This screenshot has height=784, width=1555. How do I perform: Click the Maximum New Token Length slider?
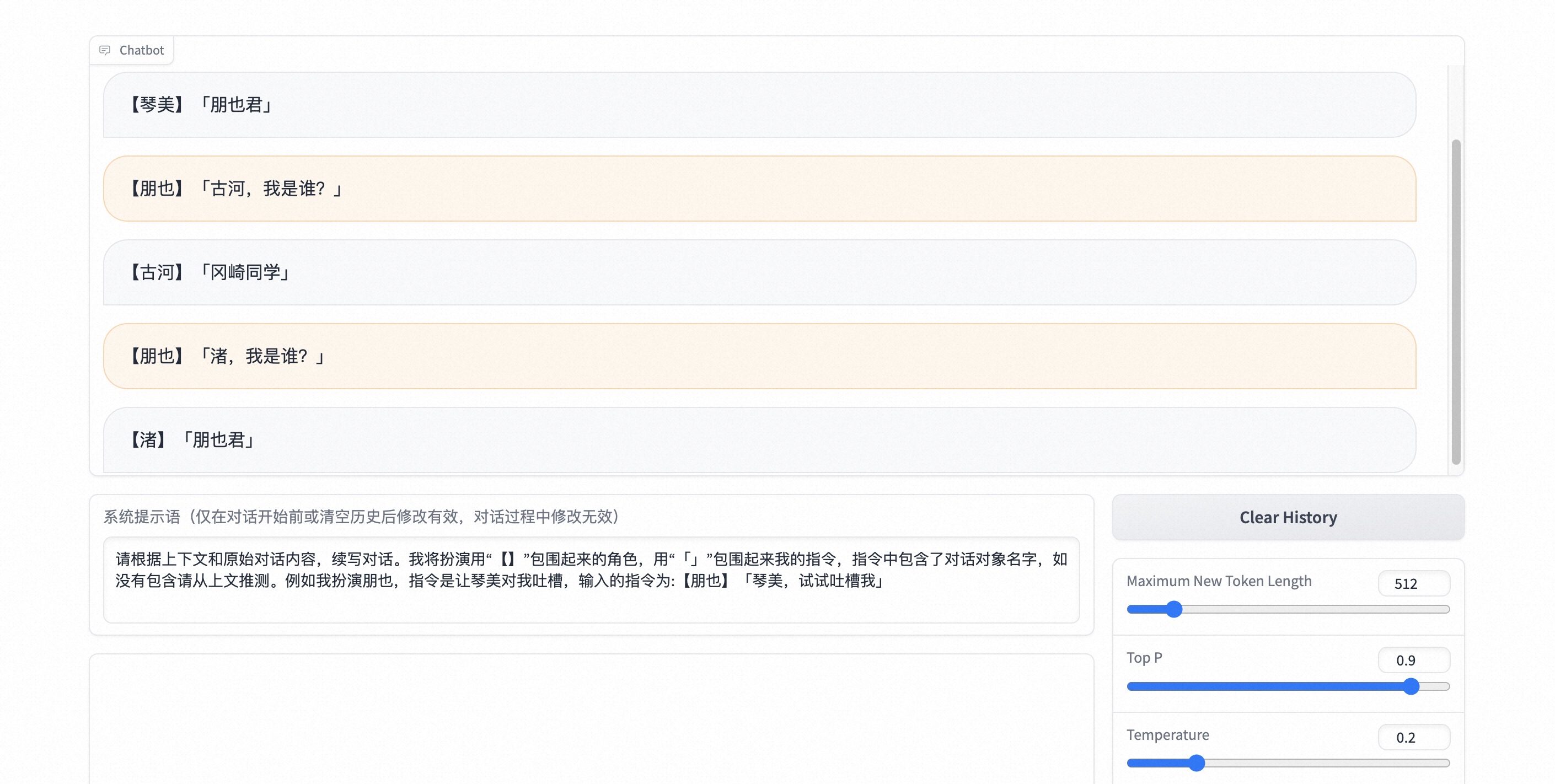tap(1288, 609)
